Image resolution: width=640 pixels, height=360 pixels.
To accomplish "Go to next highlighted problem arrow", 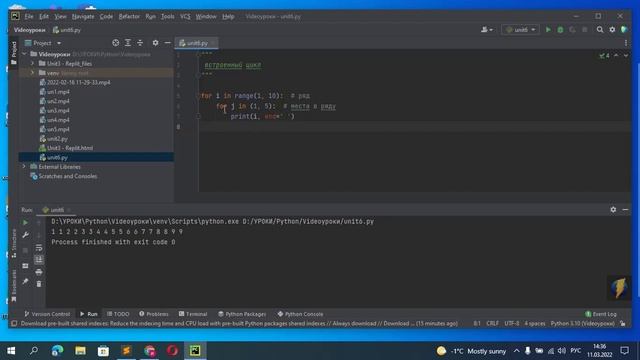I will pos(626,55).
